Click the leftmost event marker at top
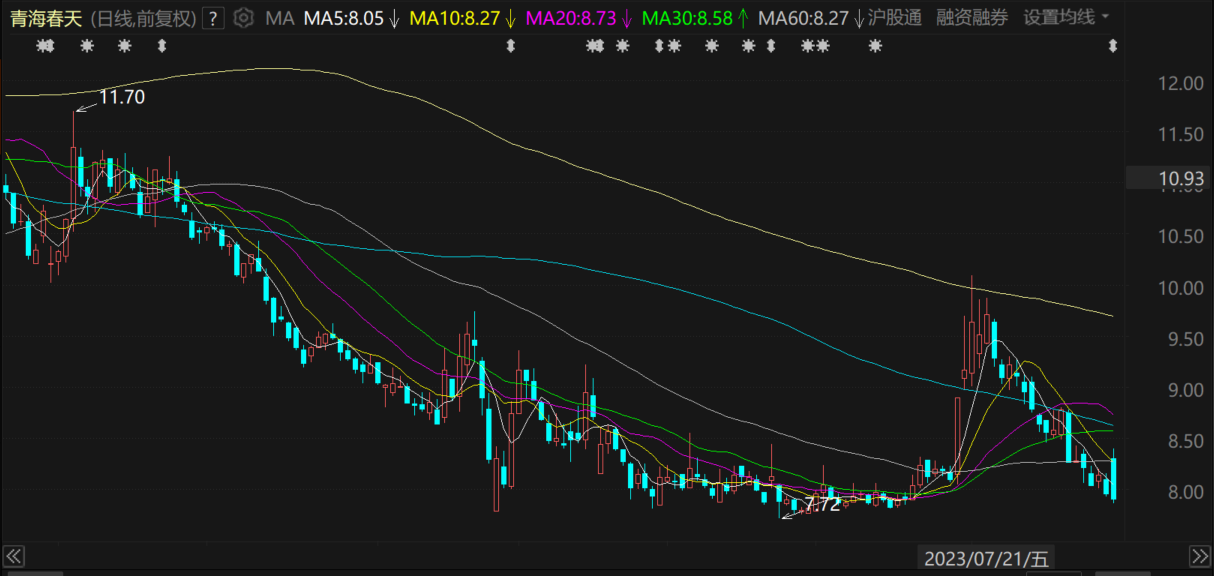 point(45,46)
